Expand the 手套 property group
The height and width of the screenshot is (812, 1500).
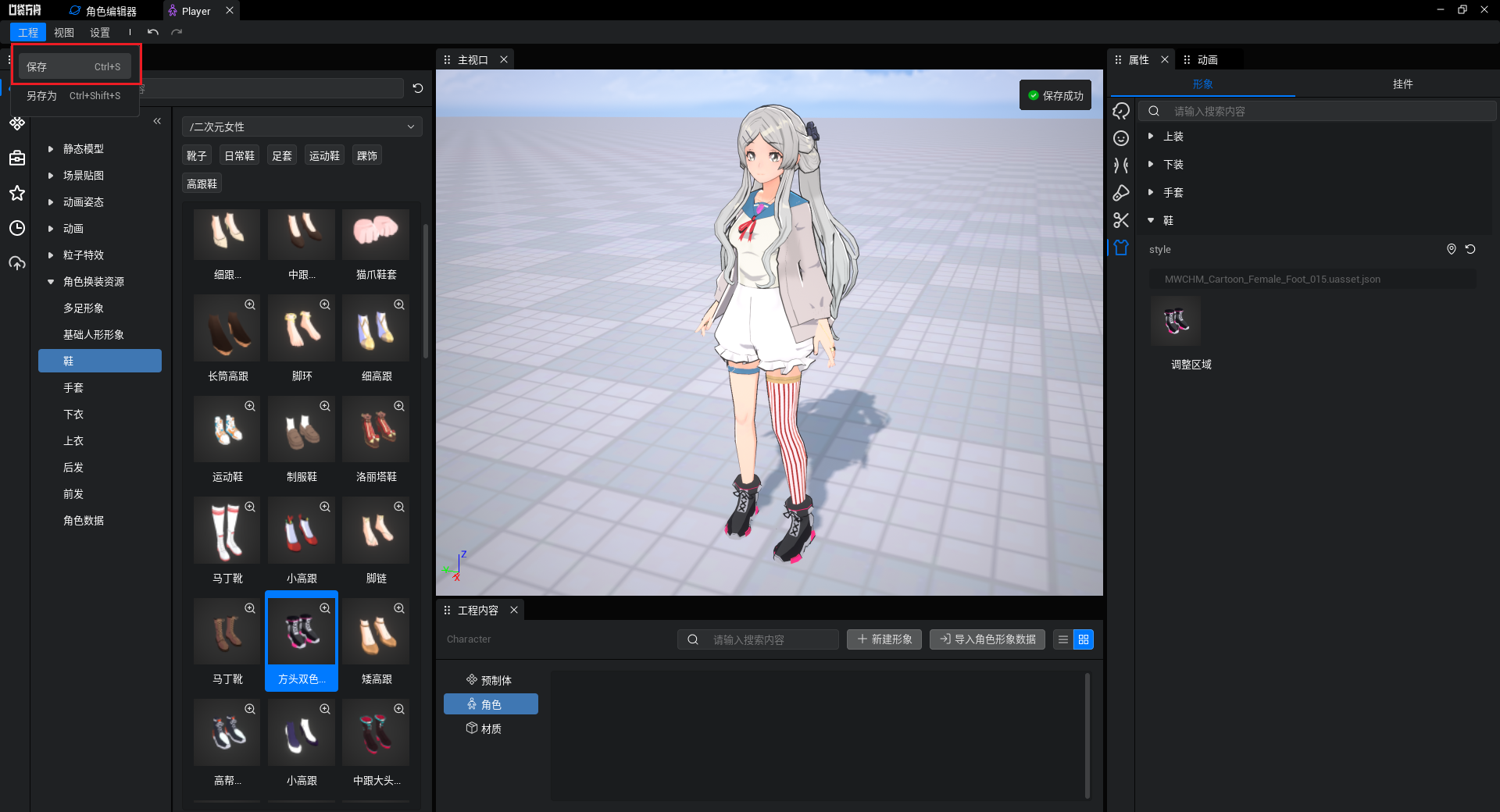1151,192
